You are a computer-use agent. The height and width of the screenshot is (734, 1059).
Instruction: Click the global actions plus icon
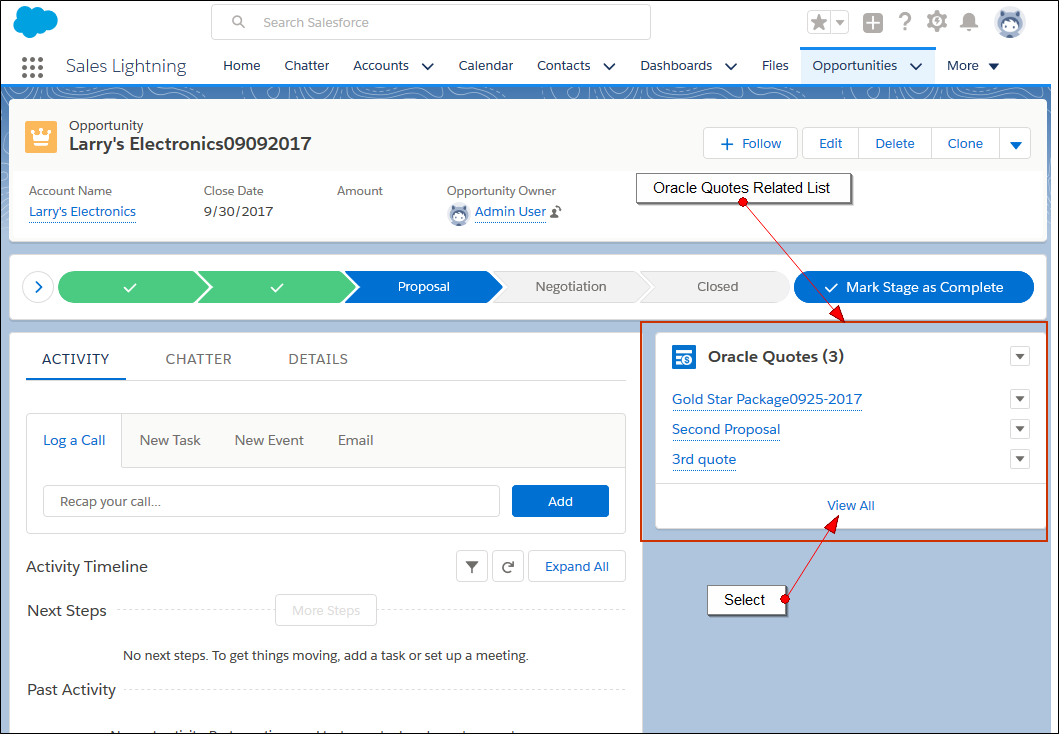(x=873, y=23)
